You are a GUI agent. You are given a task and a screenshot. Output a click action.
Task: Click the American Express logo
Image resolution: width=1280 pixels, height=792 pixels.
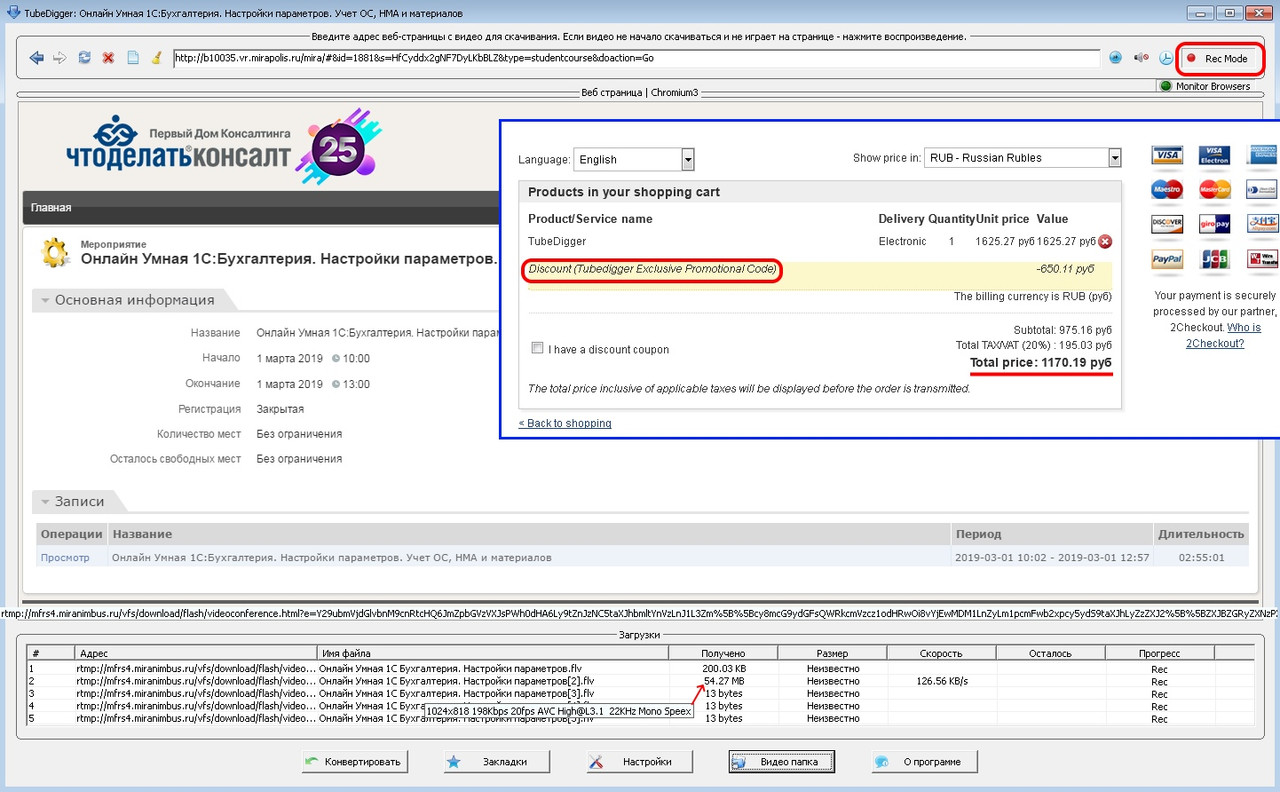pos(1262,156)
